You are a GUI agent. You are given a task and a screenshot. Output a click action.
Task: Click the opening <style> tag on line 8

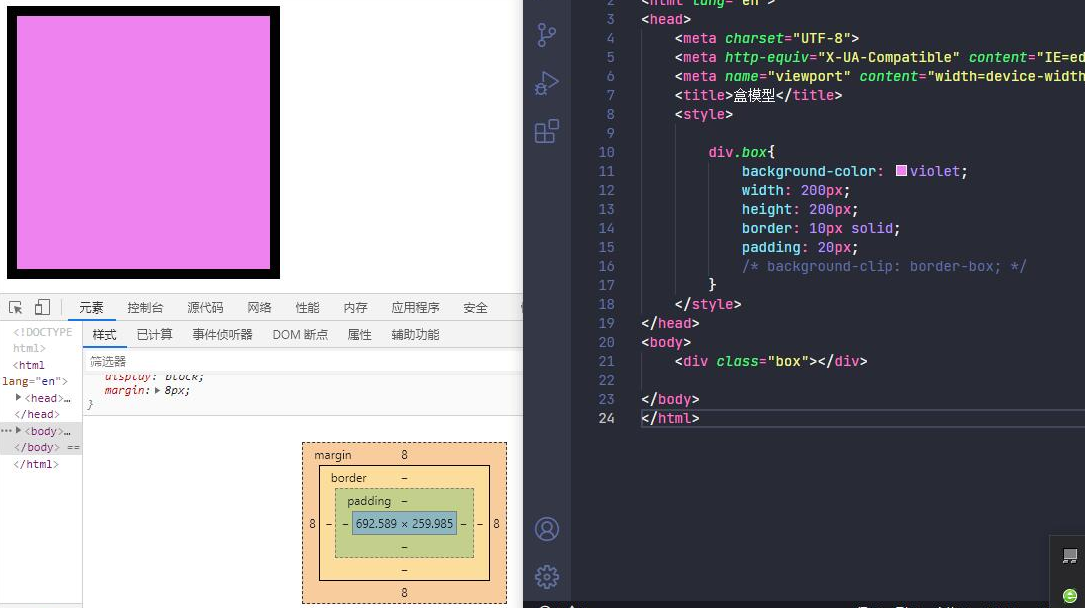[704, 114]
